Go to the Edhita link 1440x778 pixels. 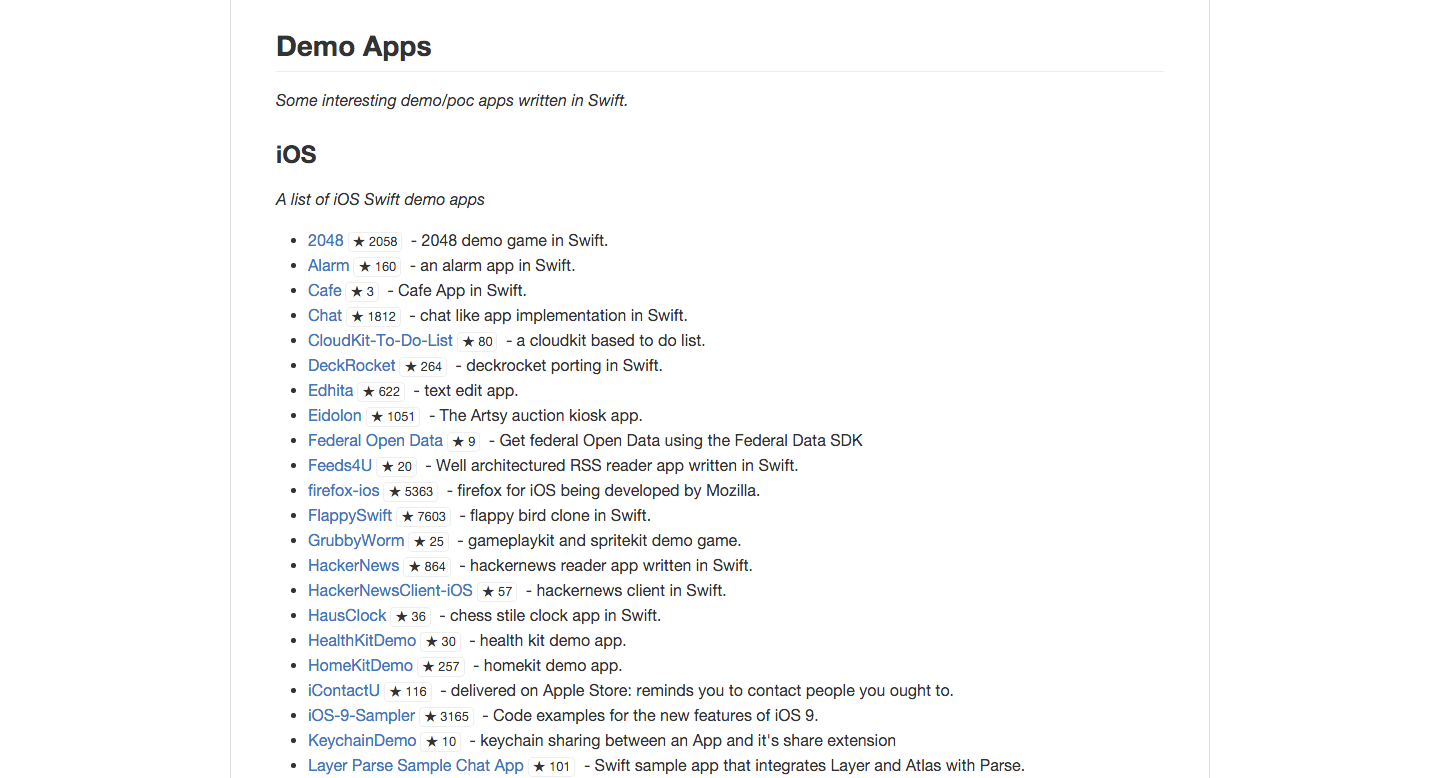(x=331, y=390)
